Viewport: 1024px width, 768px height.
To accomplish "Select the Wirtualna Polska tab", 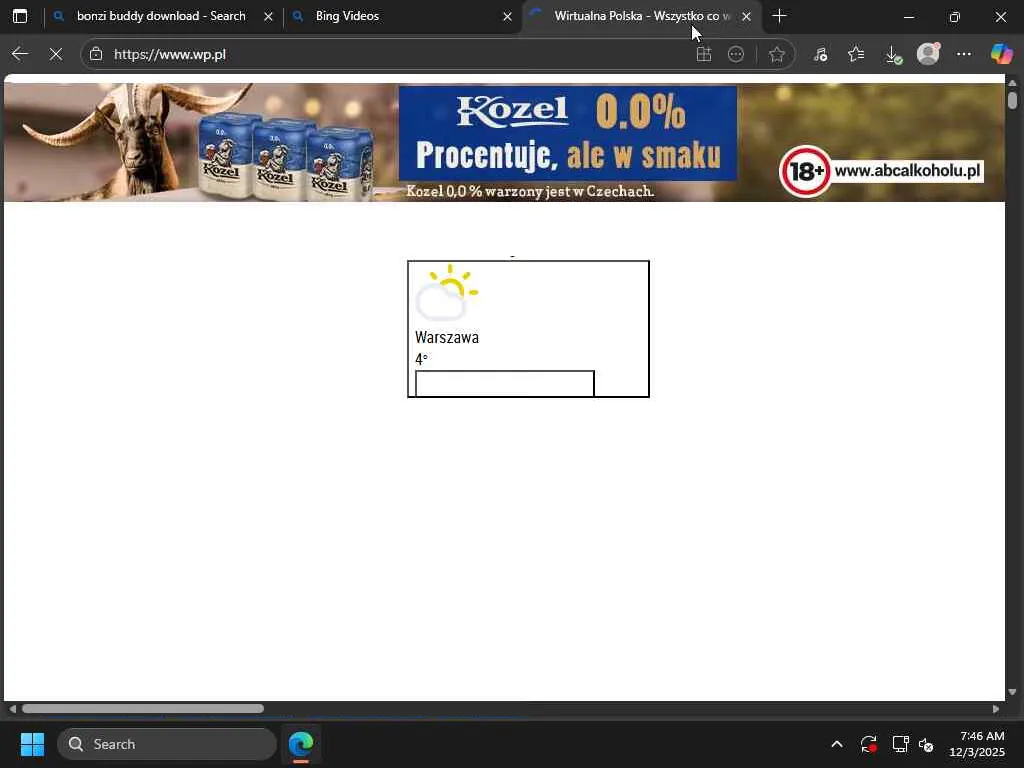I will 641,16.
